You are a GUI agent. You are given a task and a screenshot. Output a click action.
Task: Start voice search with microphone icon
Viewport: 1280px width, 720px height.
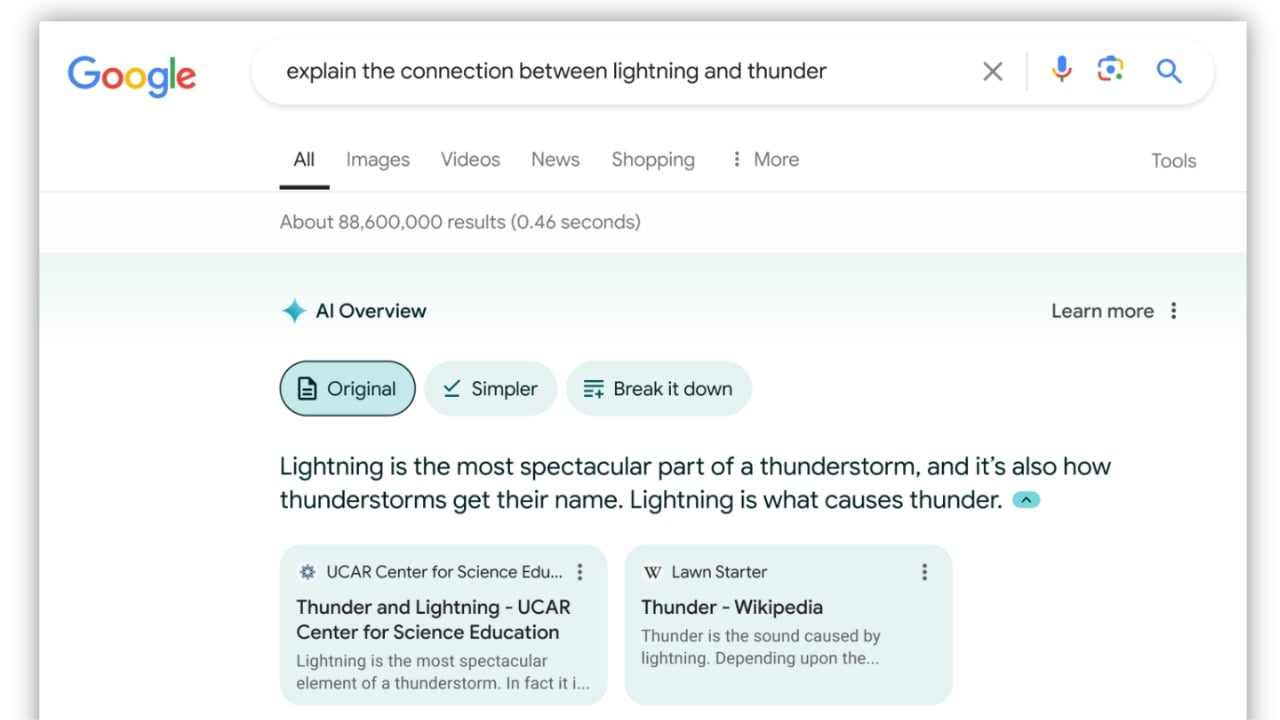point(1061,70)
